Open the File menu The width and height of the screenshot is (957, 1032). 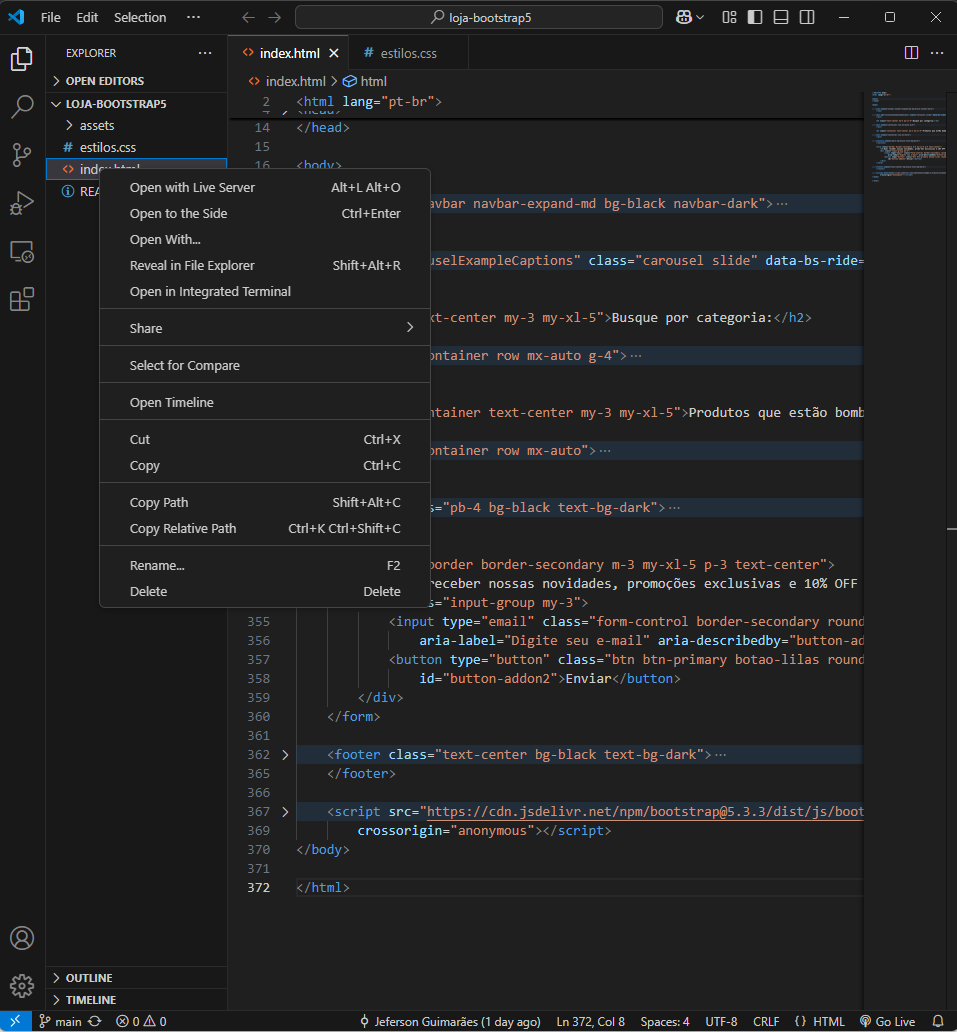coord(51,18)
